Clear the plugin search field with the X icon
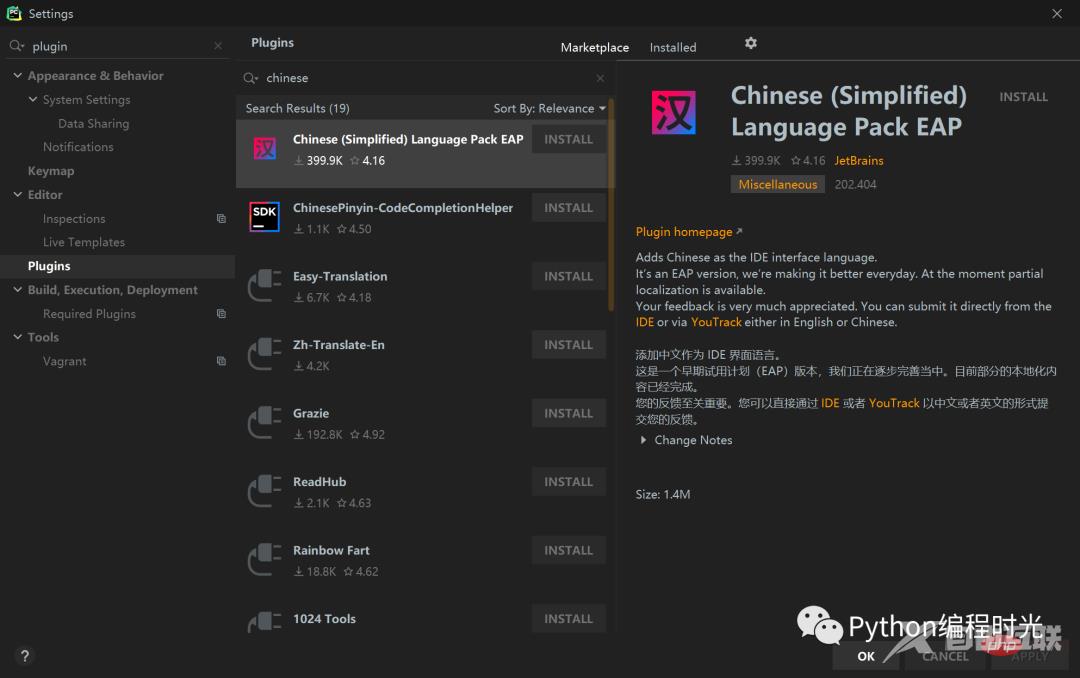Viewport: 1080px width, 678px height. 217,46
